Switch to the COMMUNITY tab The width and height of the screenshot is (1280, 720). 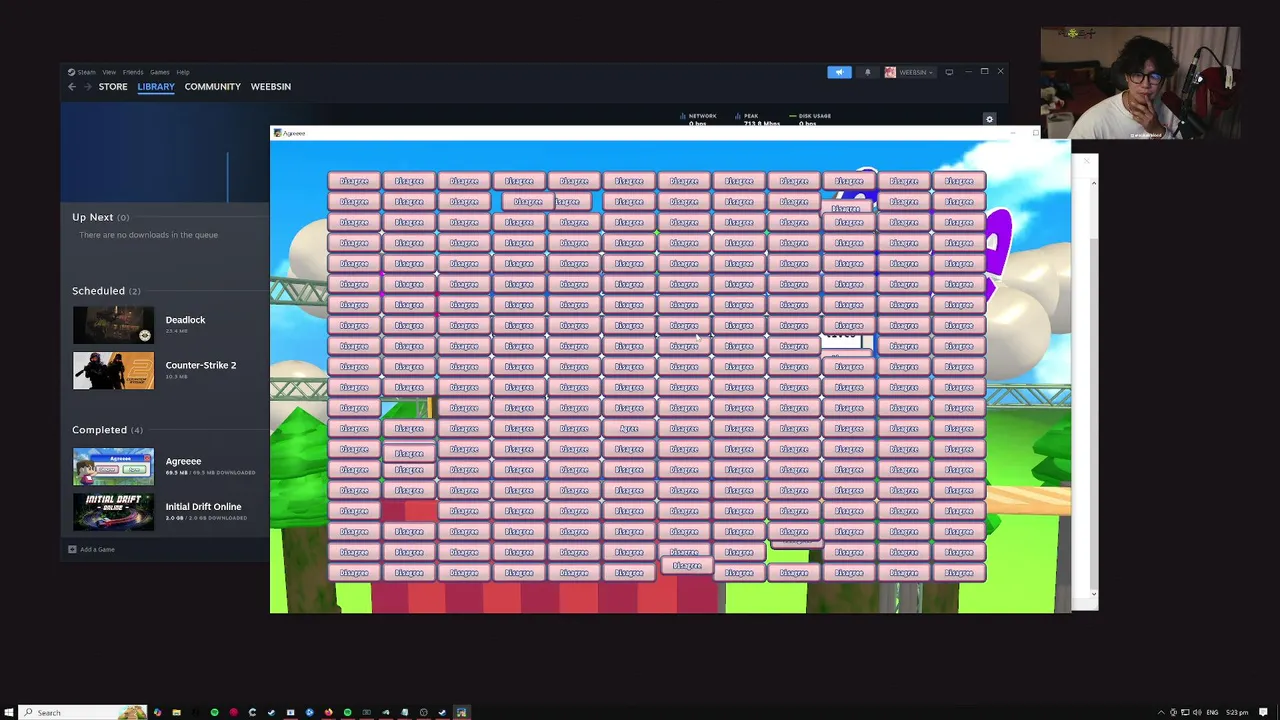pyautogui.click(x=213, y=87)
